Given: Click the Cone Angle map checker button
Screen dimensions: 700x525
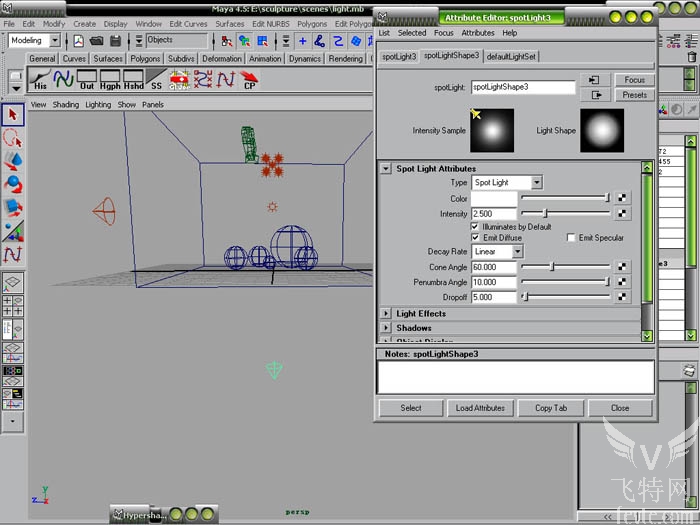Looking at the screenshot, I should [621, 267].
